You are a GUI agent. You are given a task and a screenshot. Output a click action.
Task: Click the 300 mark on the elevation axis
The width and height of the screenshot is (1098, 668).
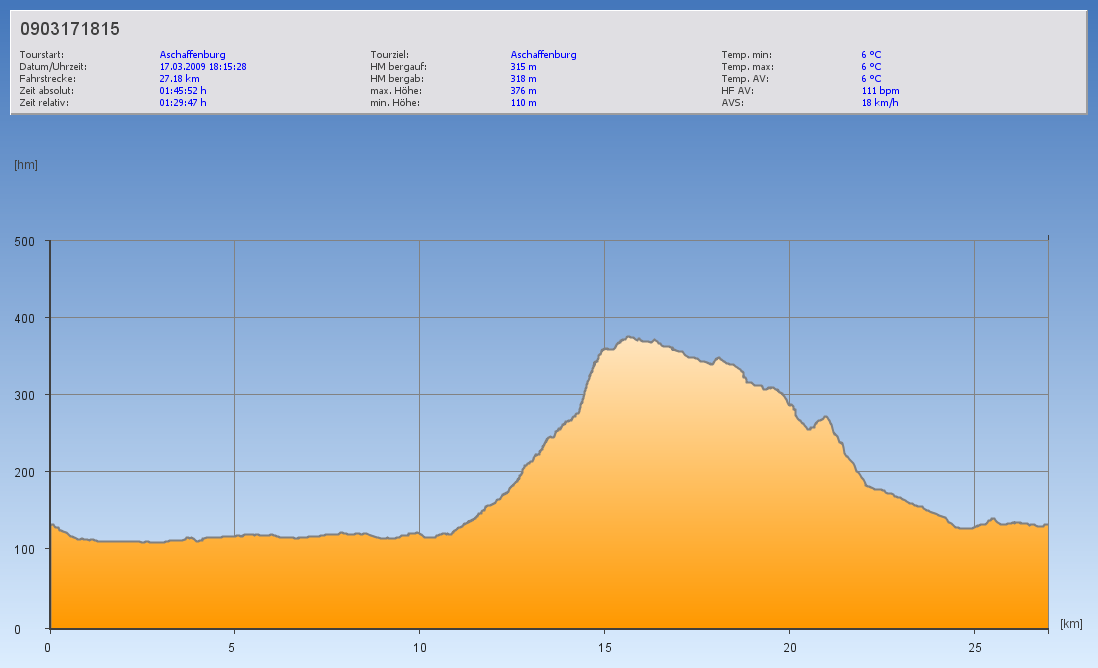click(25, 395)
